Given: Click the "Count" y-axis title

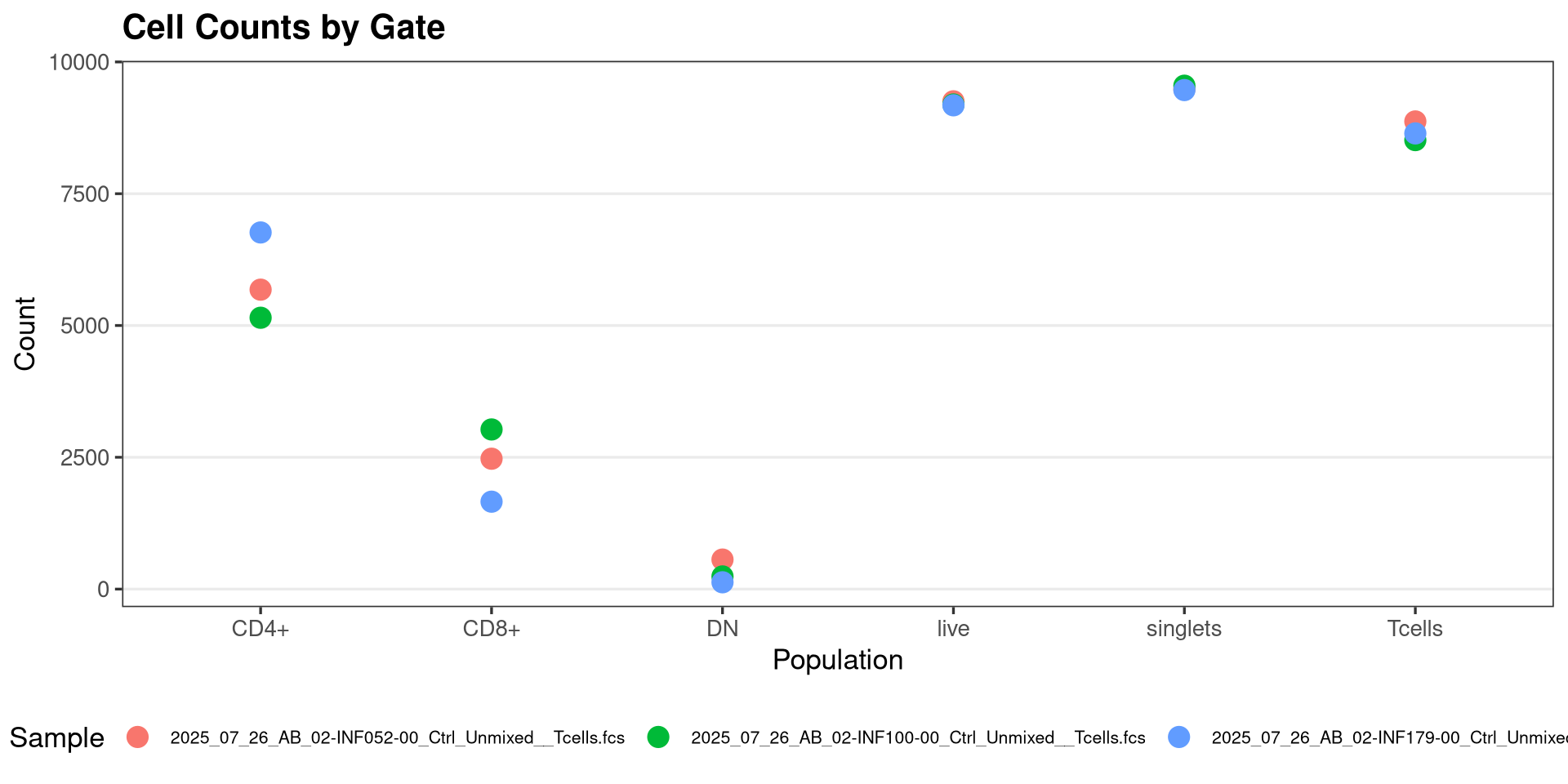Looking at the screenshot, I should (25, 333).
